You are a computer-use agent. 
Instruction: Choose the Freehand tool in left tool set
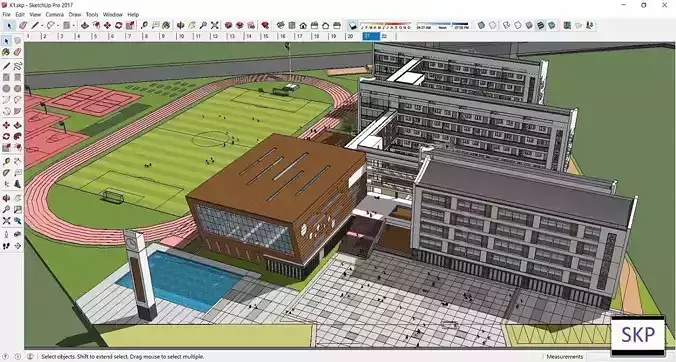[17, 66]
